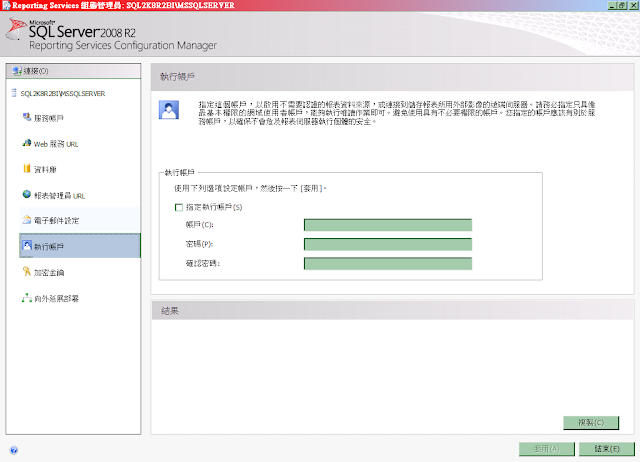Click the E-mail Settings envelope icon

tap(27, 220)
